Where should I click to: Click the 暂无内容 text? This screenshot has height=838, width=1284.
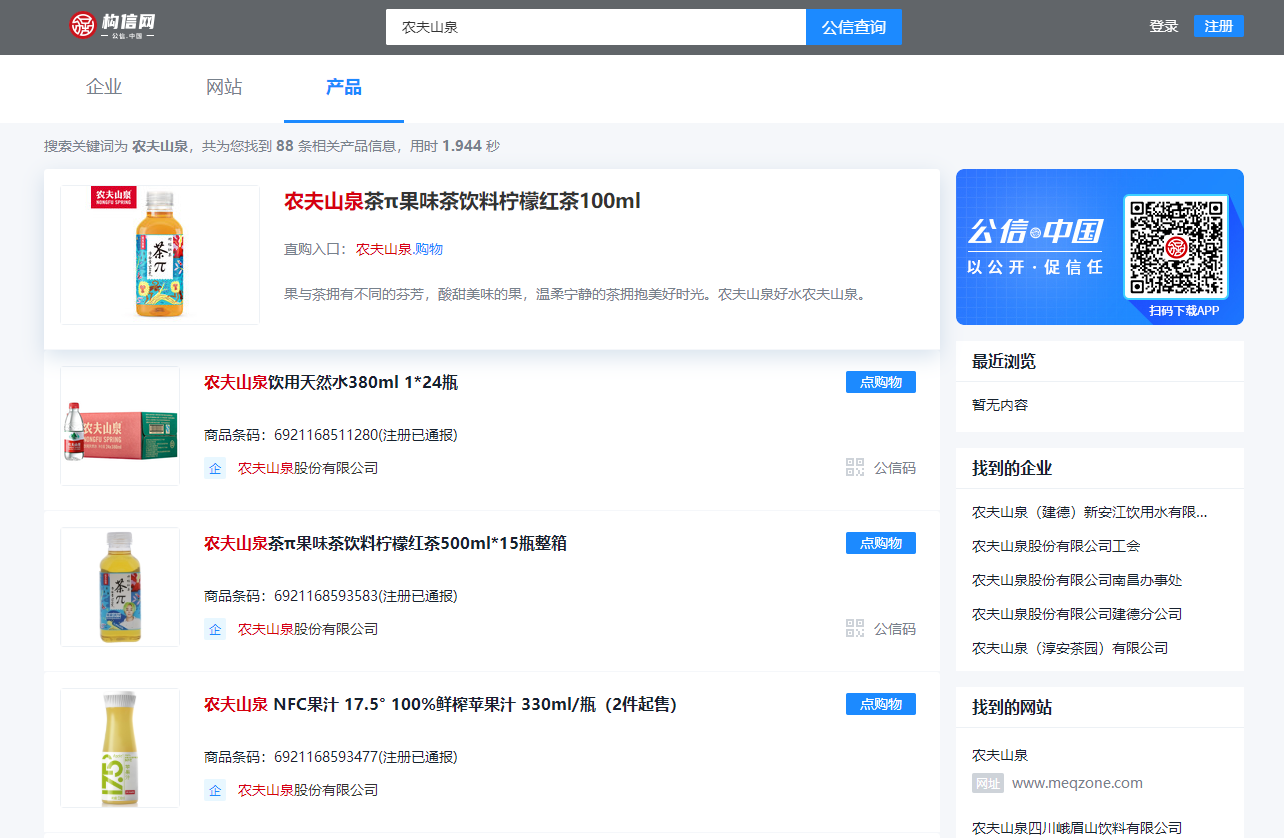(x=1000, y=405)
